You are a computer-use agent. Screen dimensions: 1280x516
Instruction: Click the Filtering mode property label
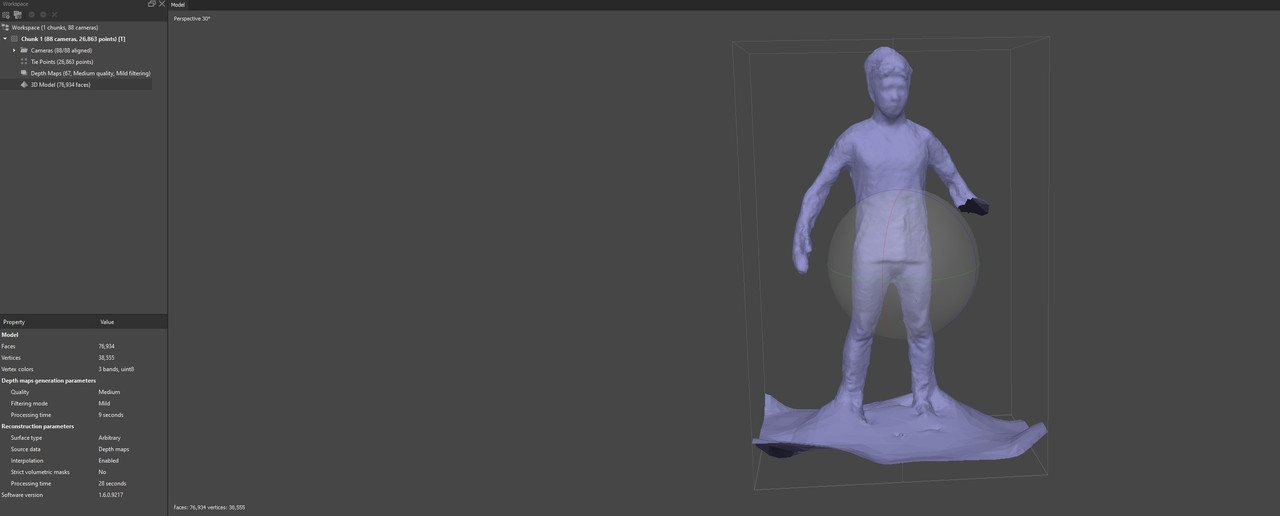[29, 404]
